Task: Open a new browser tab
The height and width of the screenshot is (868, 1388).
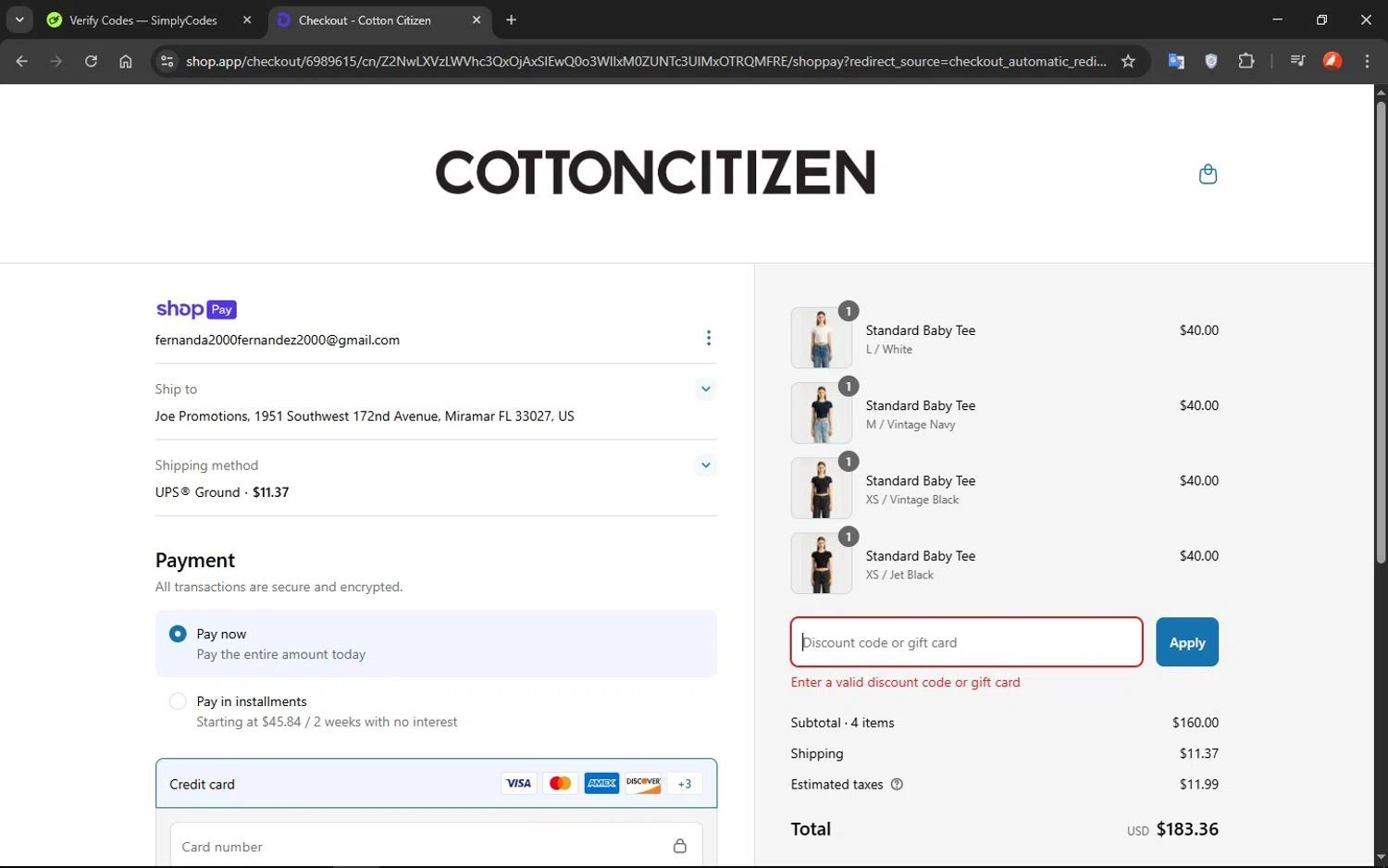Action: [512, 19]
